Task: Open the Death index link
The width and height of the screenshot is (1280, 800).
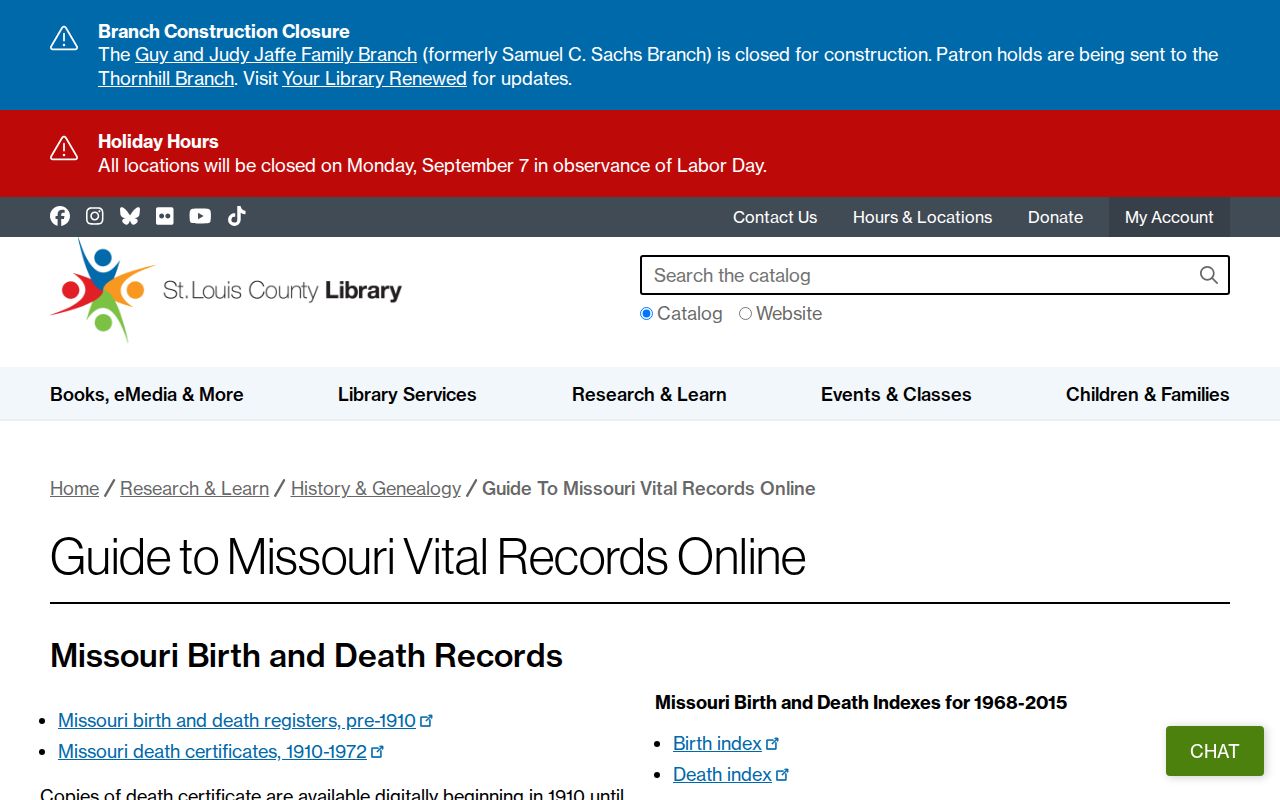Action: coord(722,774)
